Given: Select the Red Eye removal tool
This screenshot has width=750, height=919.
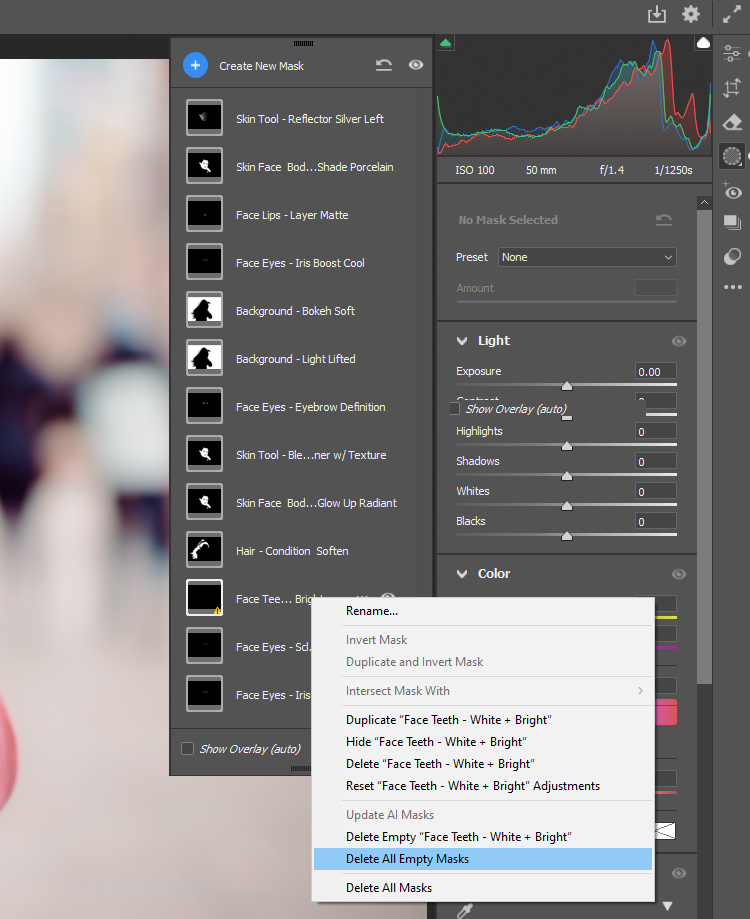Looking at the screenshot, I should [732, 191].
